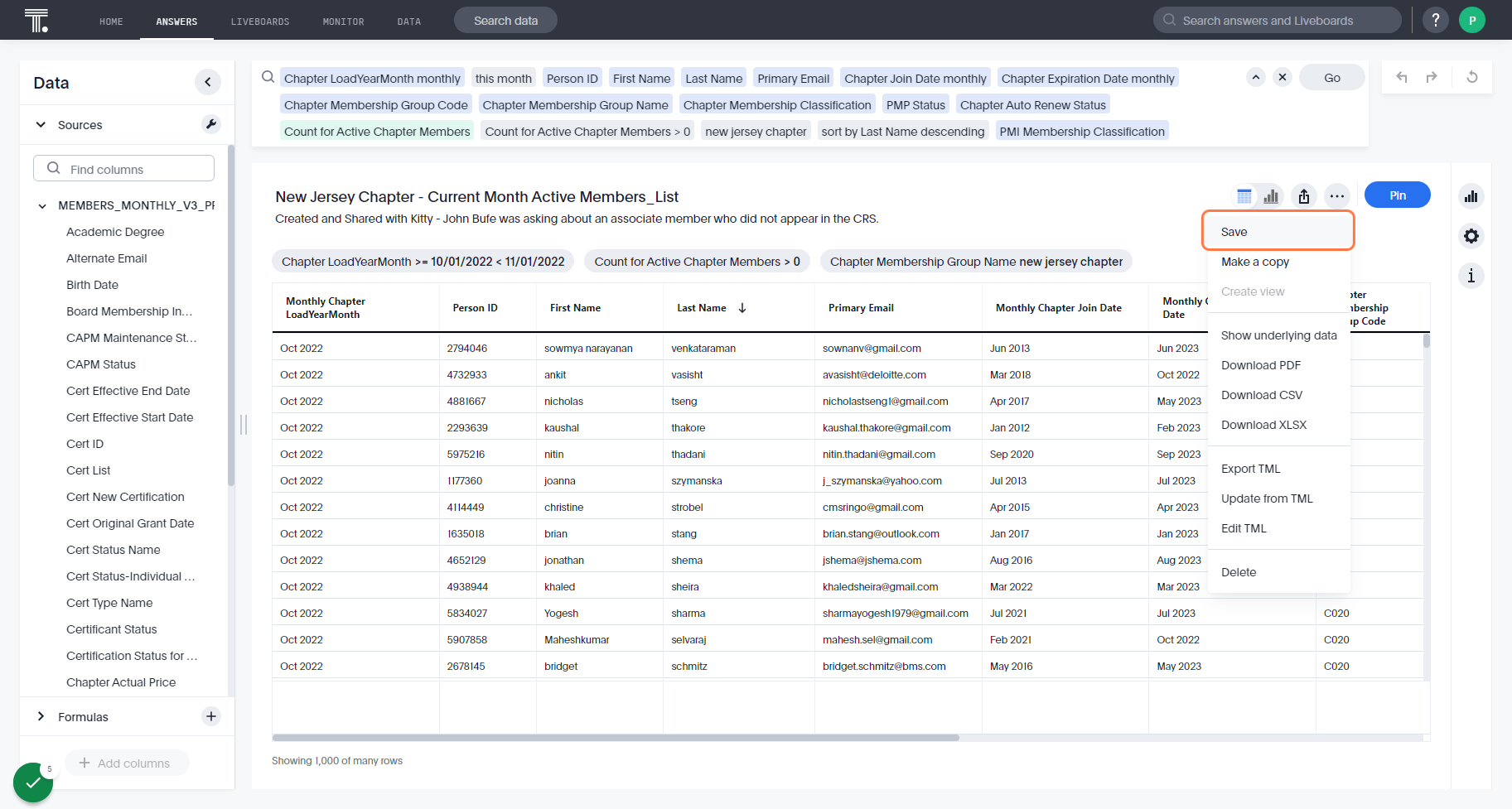Open the info icon on right sidebar

pyautogui.click(x=1471, y=276)
